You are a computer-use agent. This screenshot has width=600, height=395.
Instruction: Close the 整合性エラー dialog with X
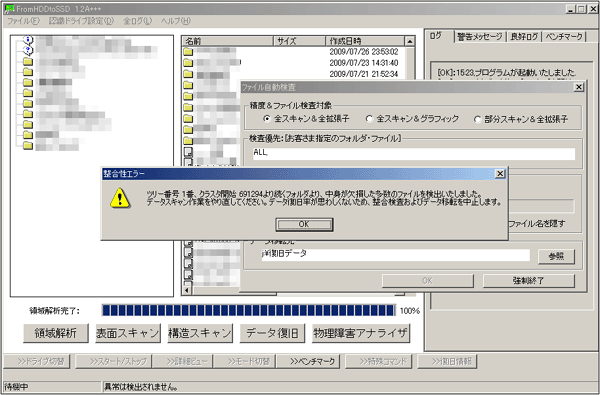point(500,174)
